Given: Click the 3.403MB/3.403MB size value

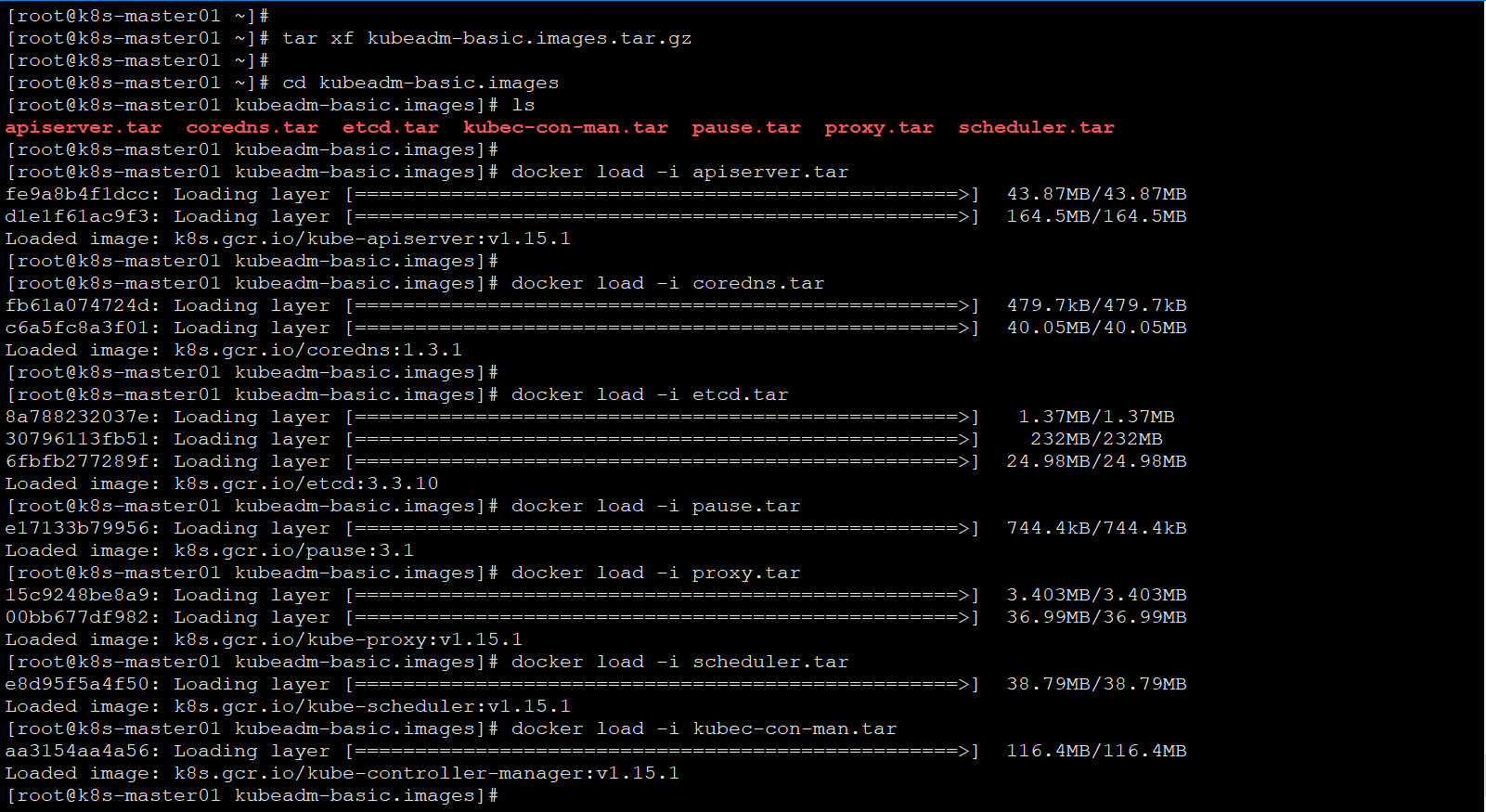Looking at the screenshot, I should coord(1097,595).
